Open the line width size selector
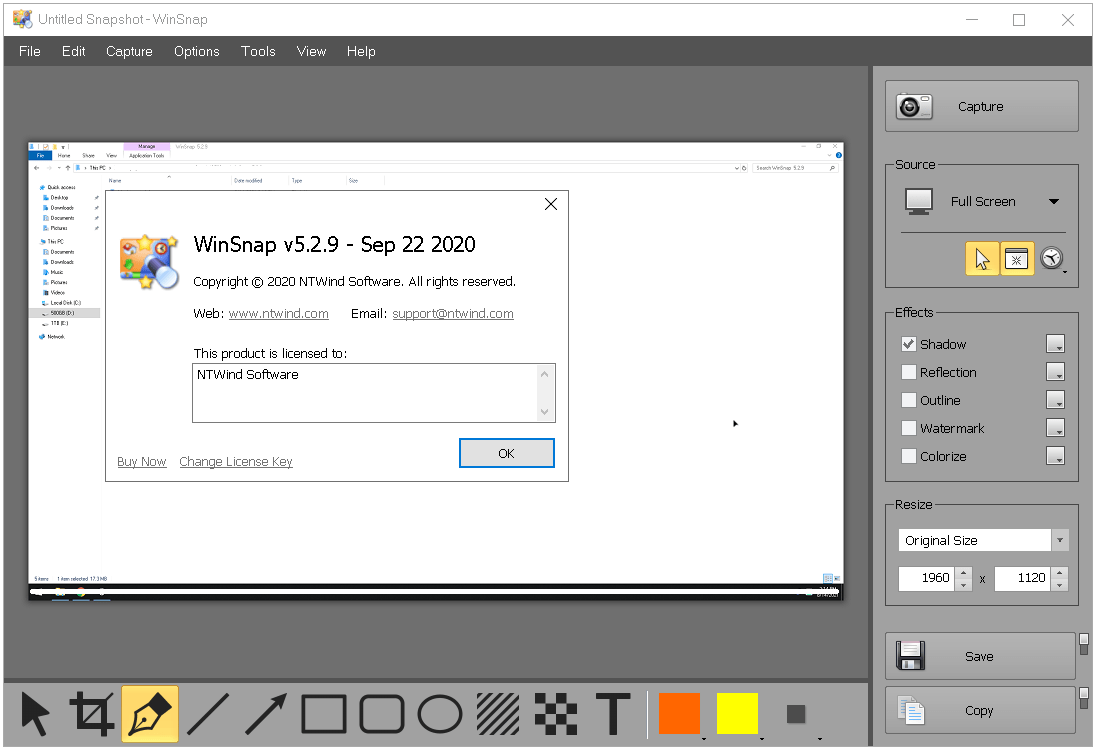 click(796, 714)
